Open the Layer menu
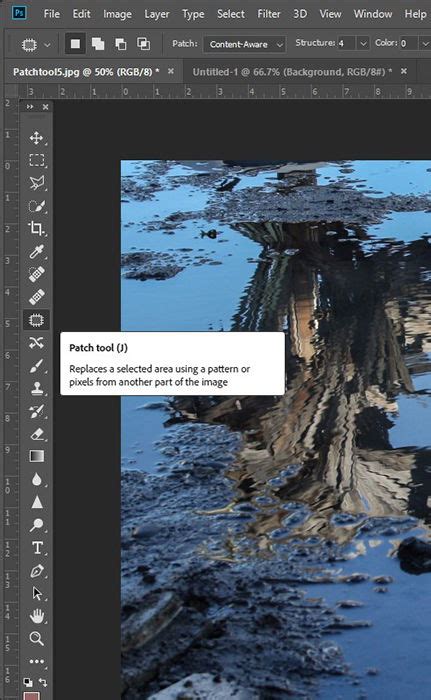Screen dimensions: 431x700 click(157, 14)
